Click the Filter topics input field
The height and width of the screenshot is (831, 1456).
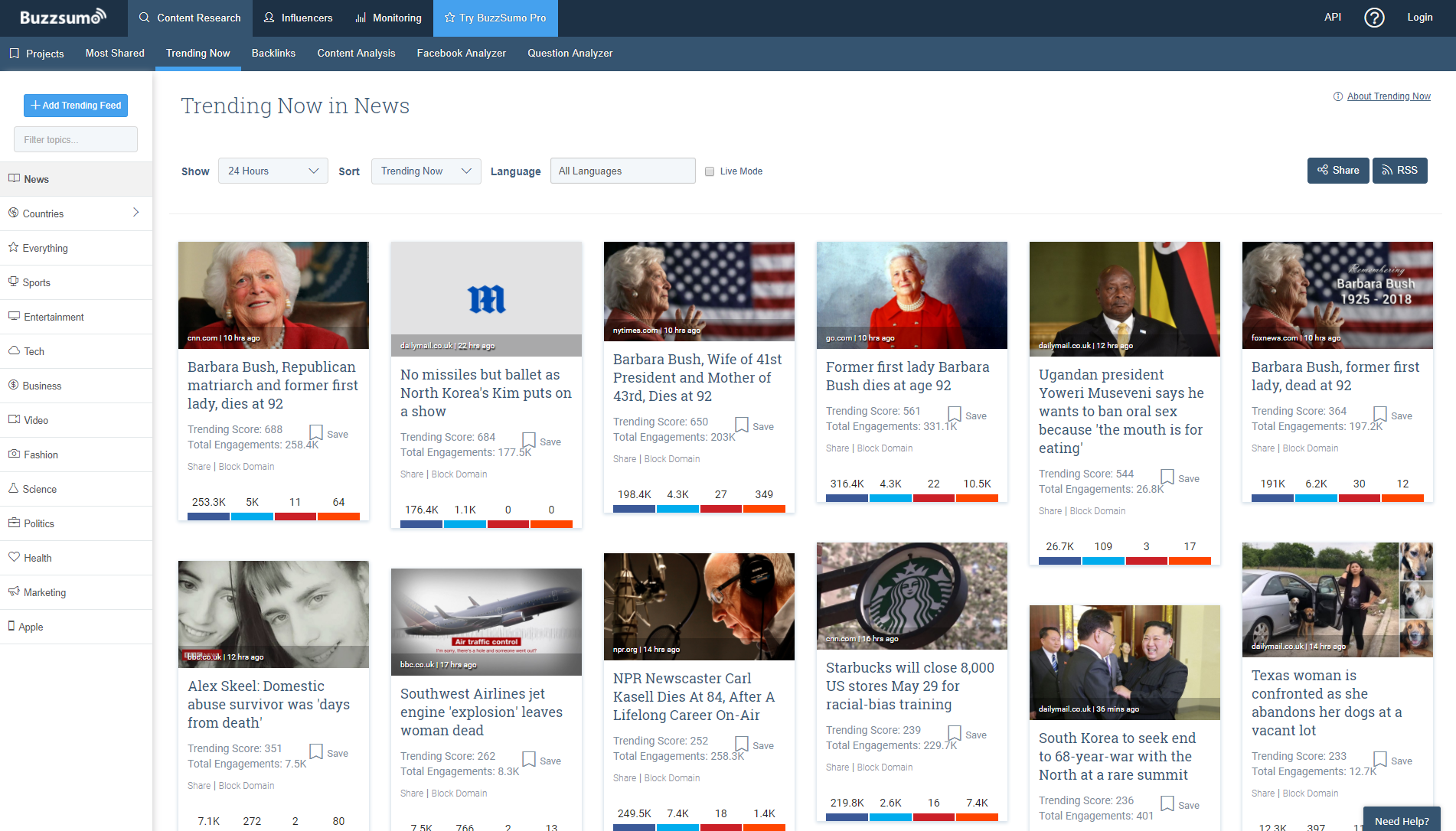76,139
